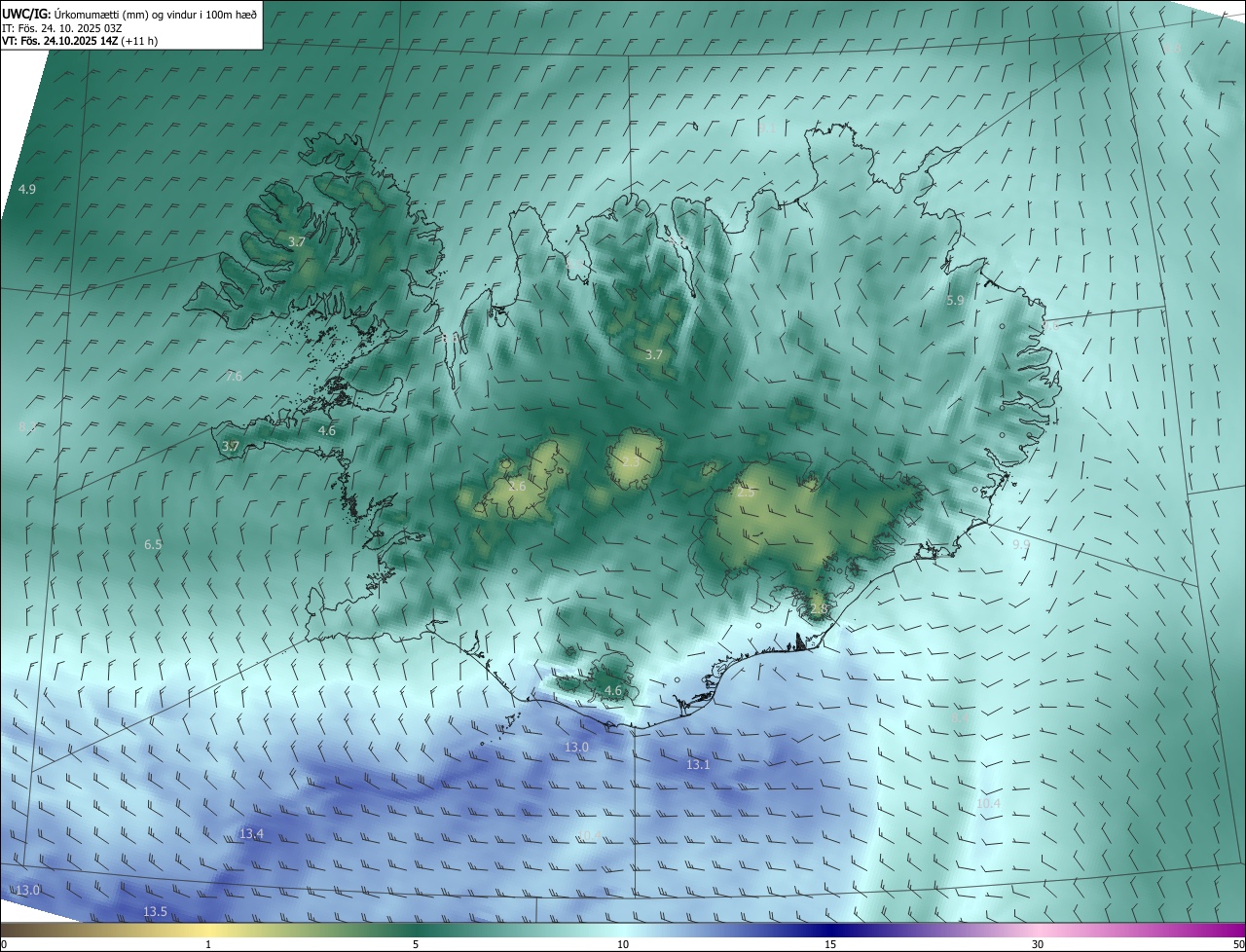Viewport: 1246px width, 952px height.
Task: Click the legend tick label 1
Action: point(208,944)
